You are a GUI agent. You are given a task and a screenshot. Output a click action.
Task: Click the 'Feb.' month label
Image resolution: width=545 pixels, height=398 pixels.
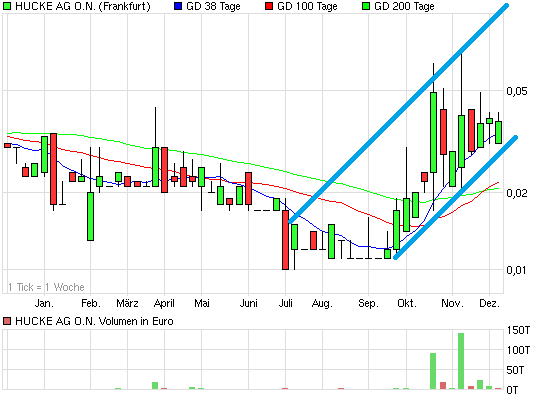91,303
